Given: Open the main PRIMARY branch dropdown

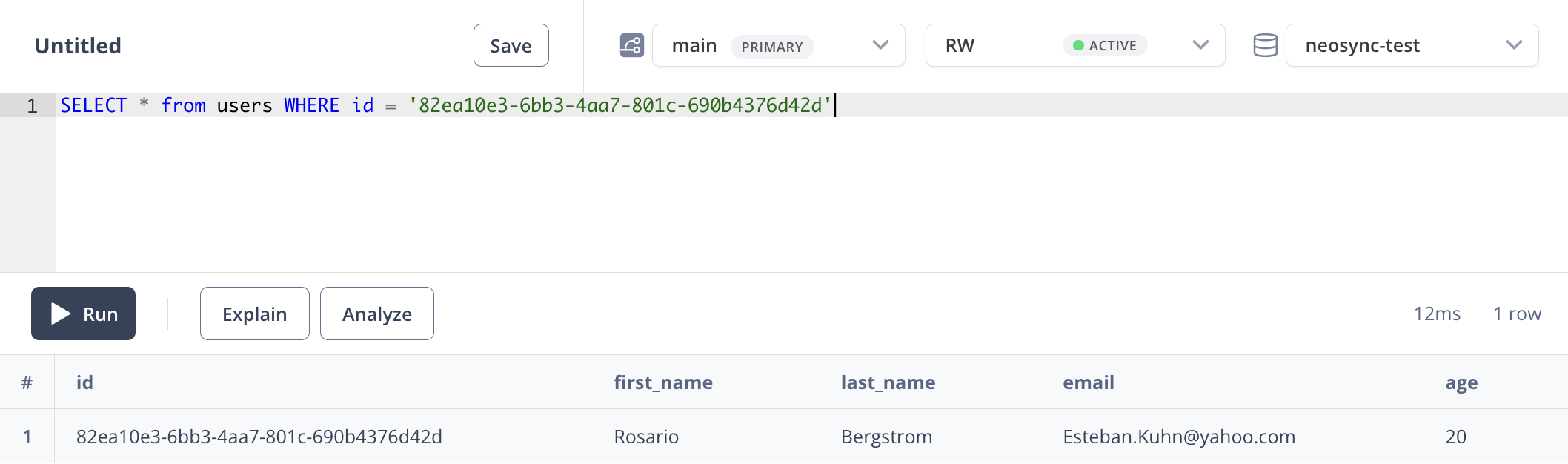Looking at the screenshot, I should coord(778,45).
